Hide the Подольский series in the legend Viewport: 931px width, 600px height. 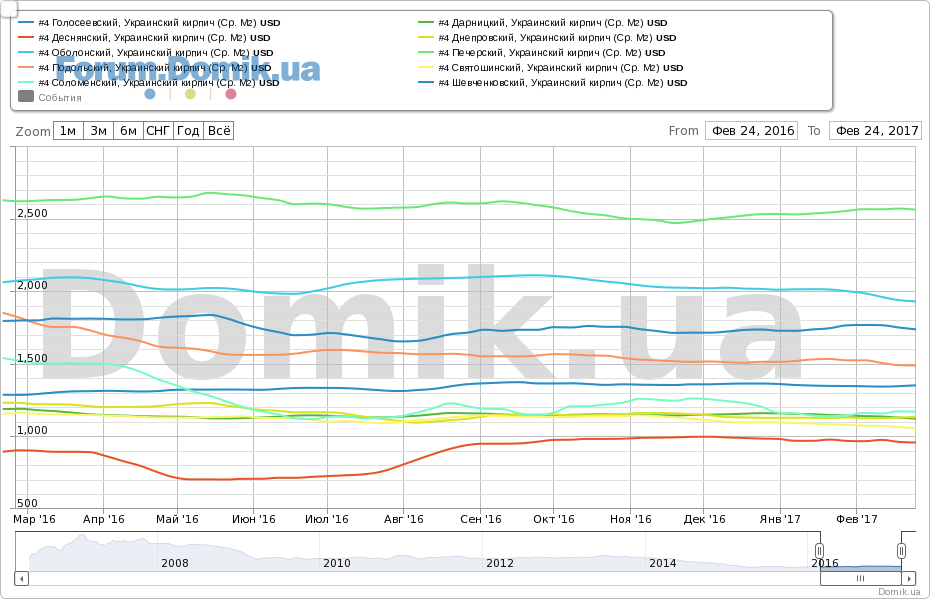(x=145, y=68)
